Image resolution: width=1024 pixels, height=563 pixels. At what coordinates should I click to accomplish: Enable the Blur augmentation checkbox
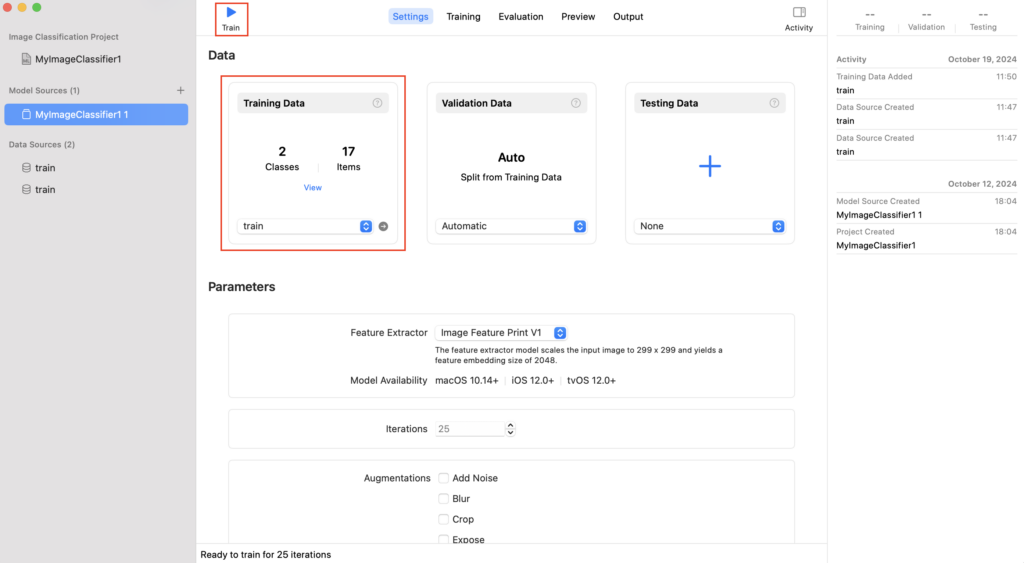(x=444, y=499)
